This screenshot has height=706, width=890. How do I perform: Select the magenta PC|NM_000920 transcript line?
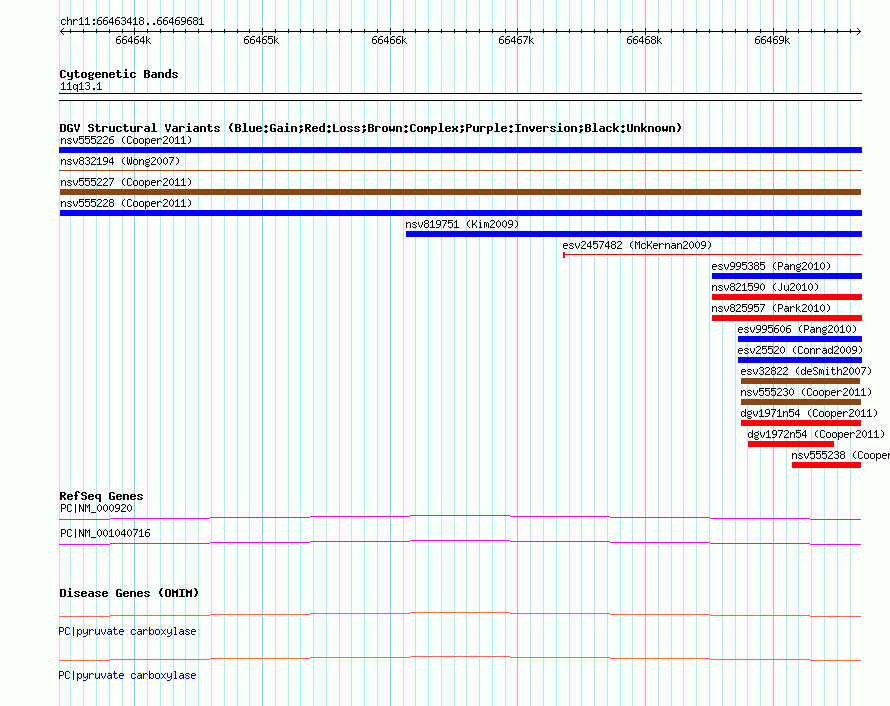point(460,518)
